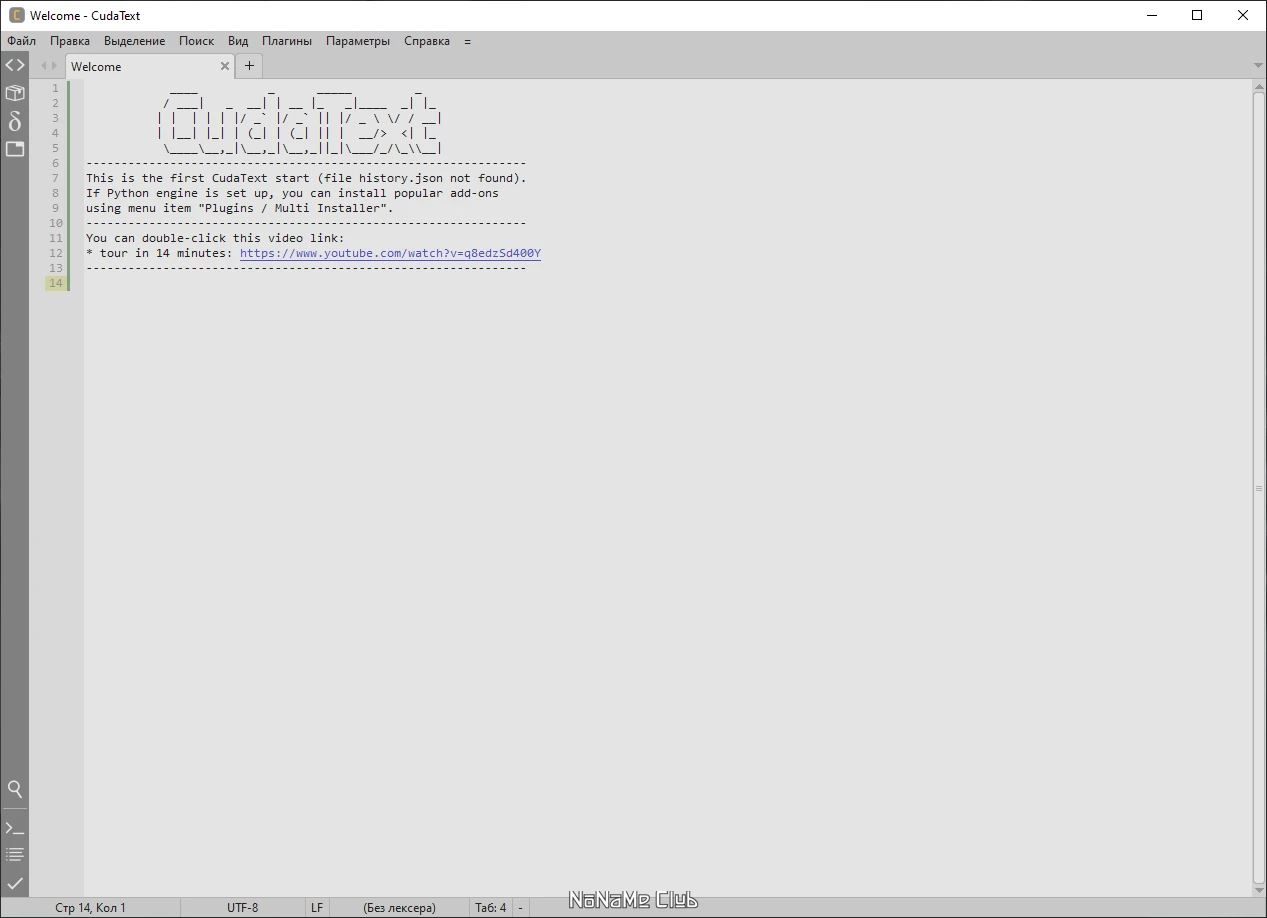Click text 'This is the first CudaText start'
The height and width of the screenshot is (918, 1267).
coord(198,178)
